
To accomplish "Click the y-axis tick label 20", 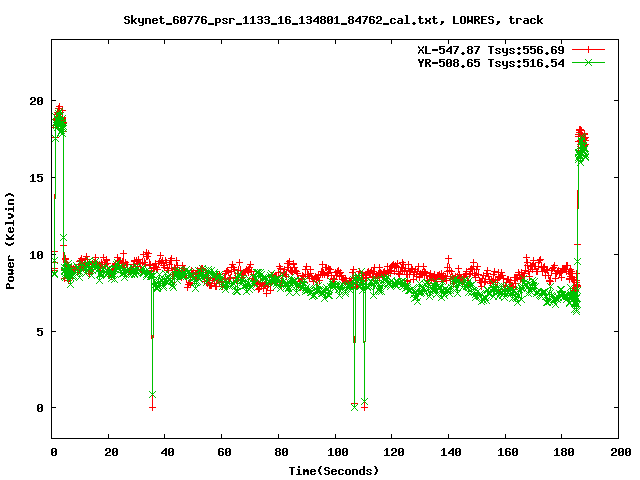I will (x=36, y=101).
